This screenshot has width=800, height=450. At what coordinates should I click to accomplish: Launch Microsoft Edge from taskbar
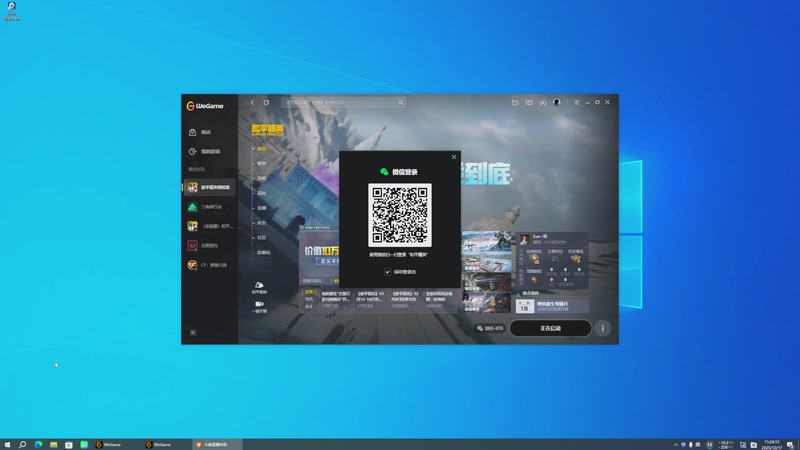pos(38,444)
